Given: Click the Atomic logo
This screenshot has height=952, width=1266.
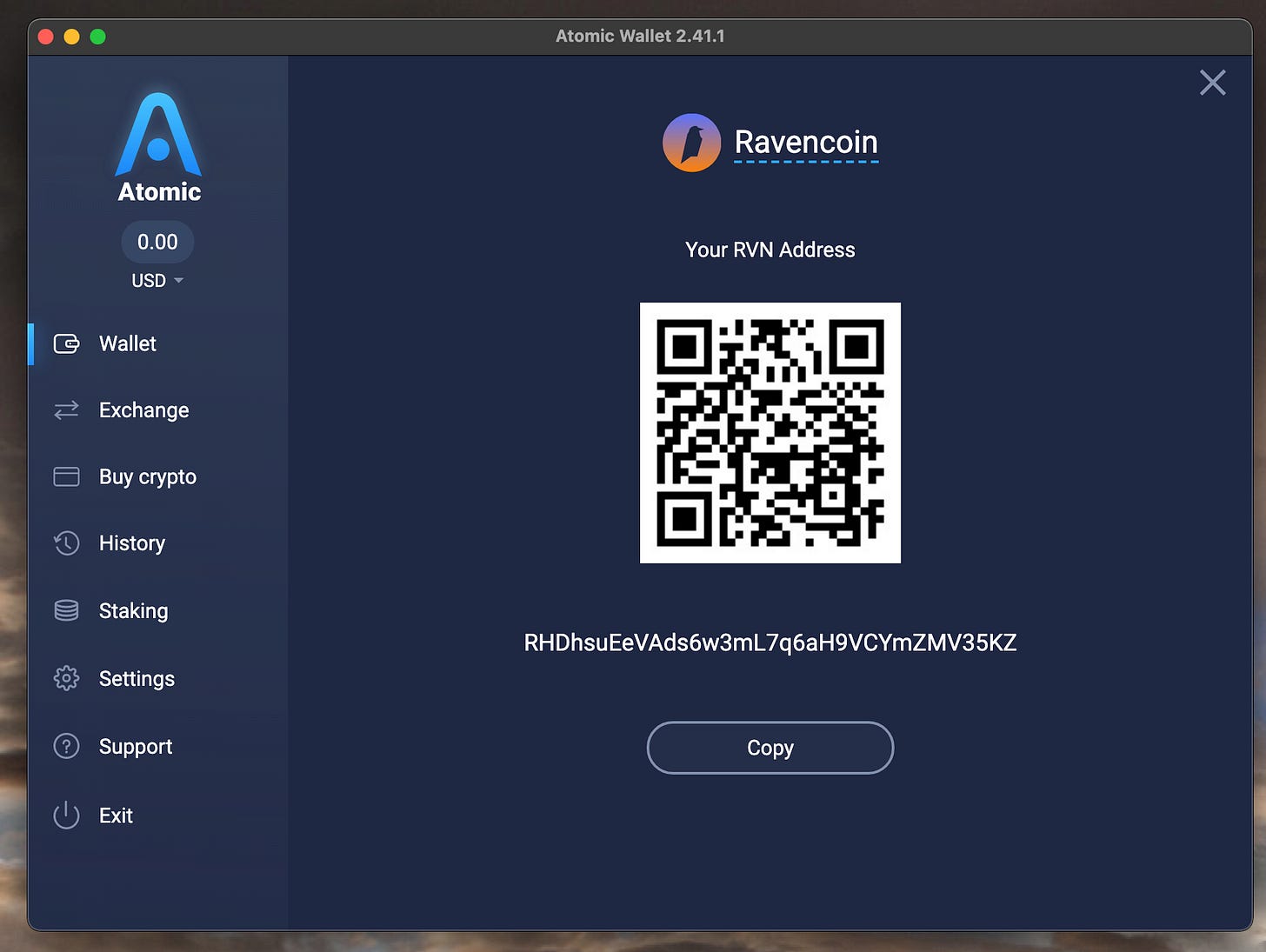Looking at the screenshot, I should tap(158, 147).
